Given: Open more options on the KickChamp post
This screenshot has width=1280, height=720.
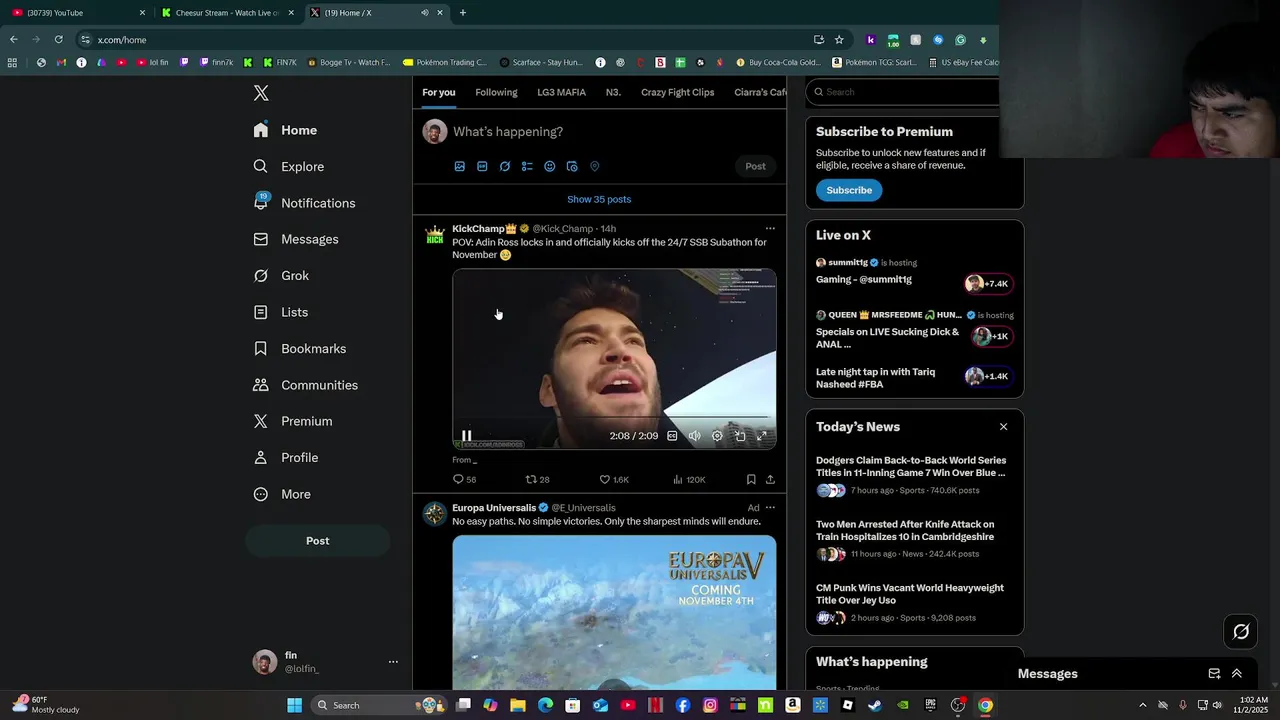Looking at the screenshot, I should (770, 229).
